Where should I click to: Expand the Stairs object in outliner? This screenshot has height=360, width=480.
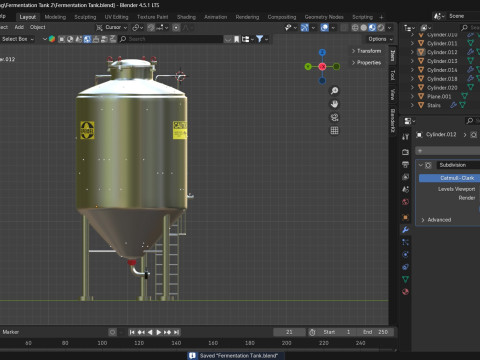412,105
